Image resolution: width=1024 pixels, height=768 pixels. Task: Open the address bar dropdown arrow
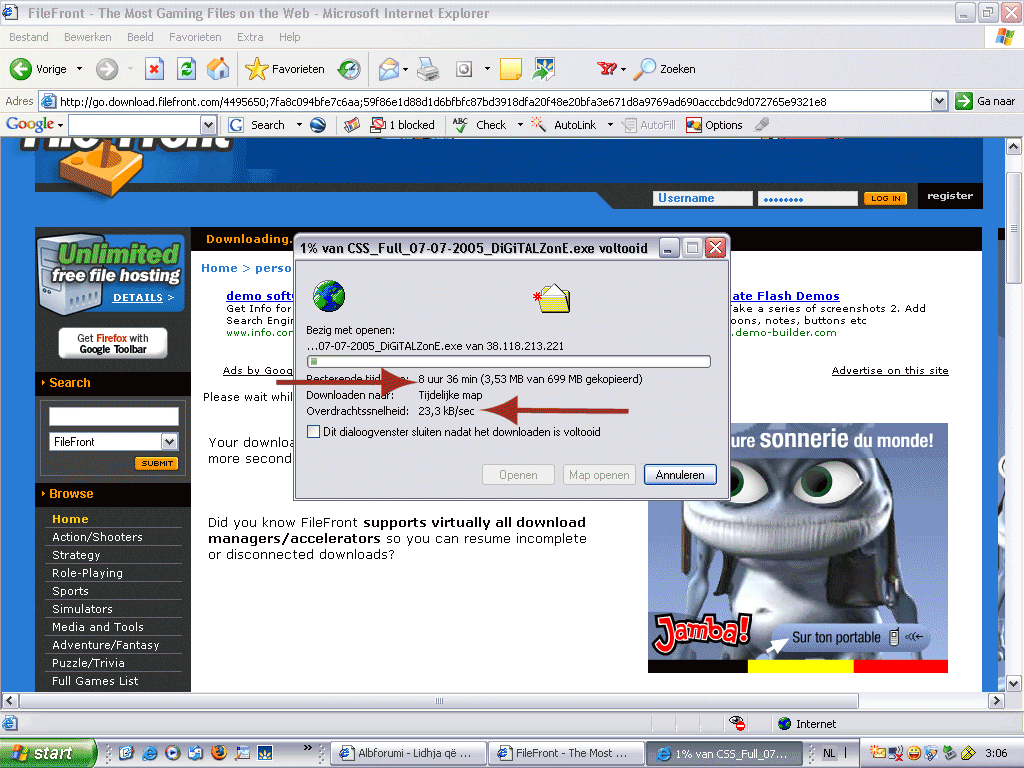[x=939, y=101]
